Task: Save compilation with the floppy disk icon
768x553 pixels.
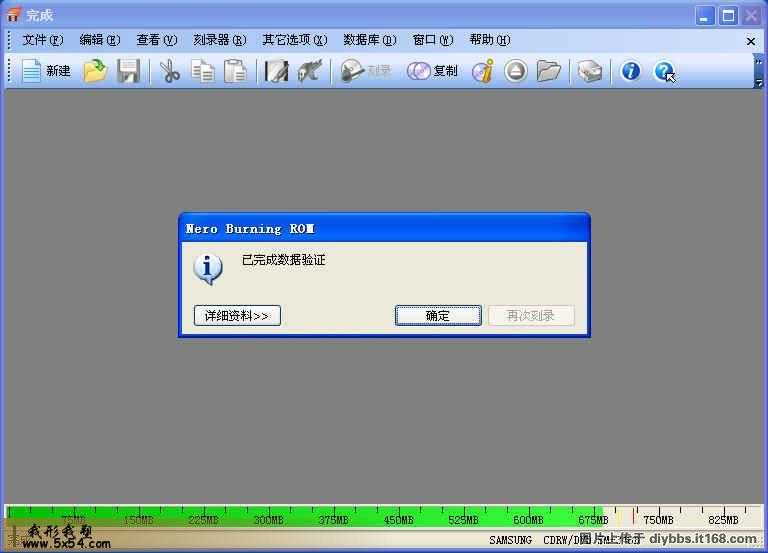Action: point(129,72)
